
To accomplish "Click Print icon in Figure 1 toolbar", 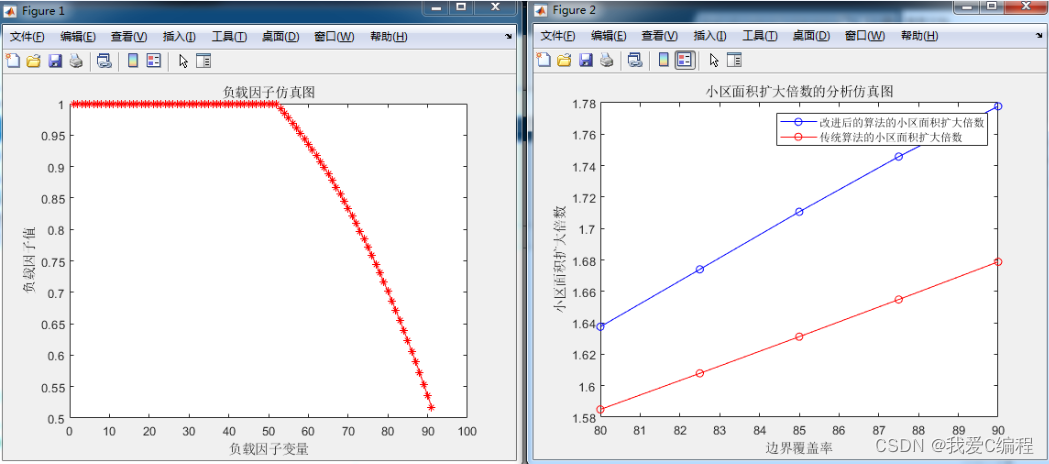I will click(76, 61).
